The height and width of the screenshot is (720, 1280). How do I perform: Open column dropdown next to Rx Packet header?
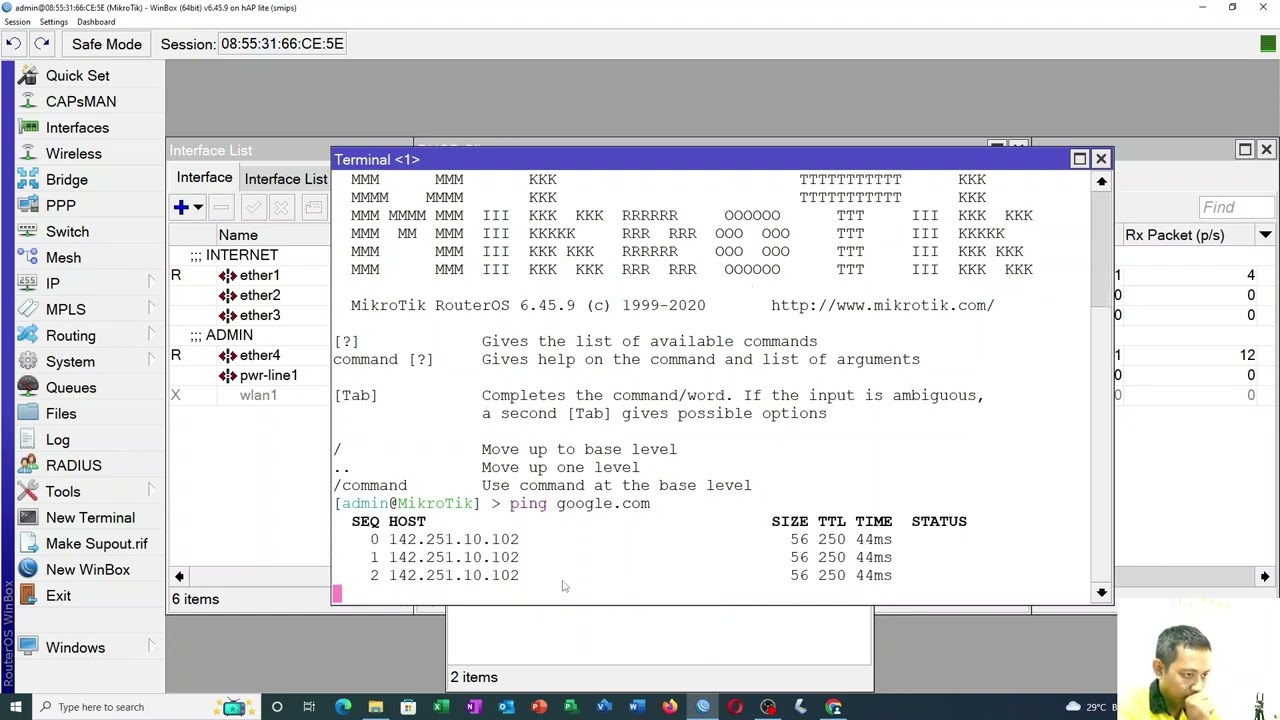coord(1265,235)
